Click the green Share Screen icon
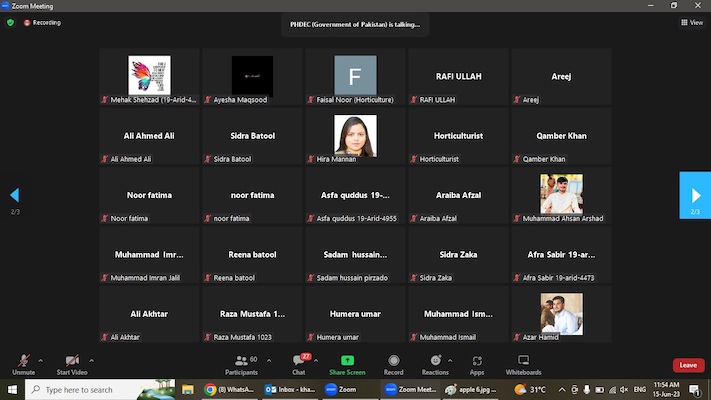The height and width of the screenshot is (400, 711). coord(347,363)
